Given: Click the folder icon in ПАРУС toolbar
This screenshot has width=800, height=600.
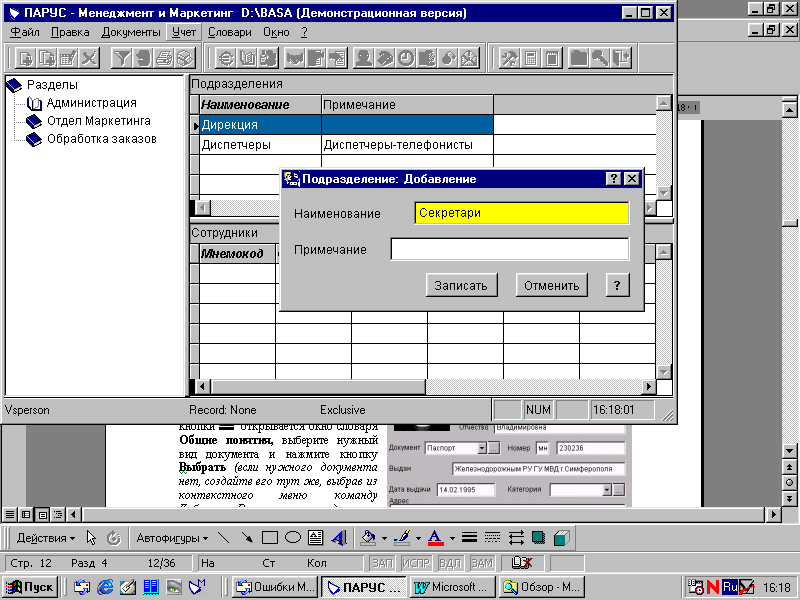Looking at the screenshot, I should click(x=579, y=58).
